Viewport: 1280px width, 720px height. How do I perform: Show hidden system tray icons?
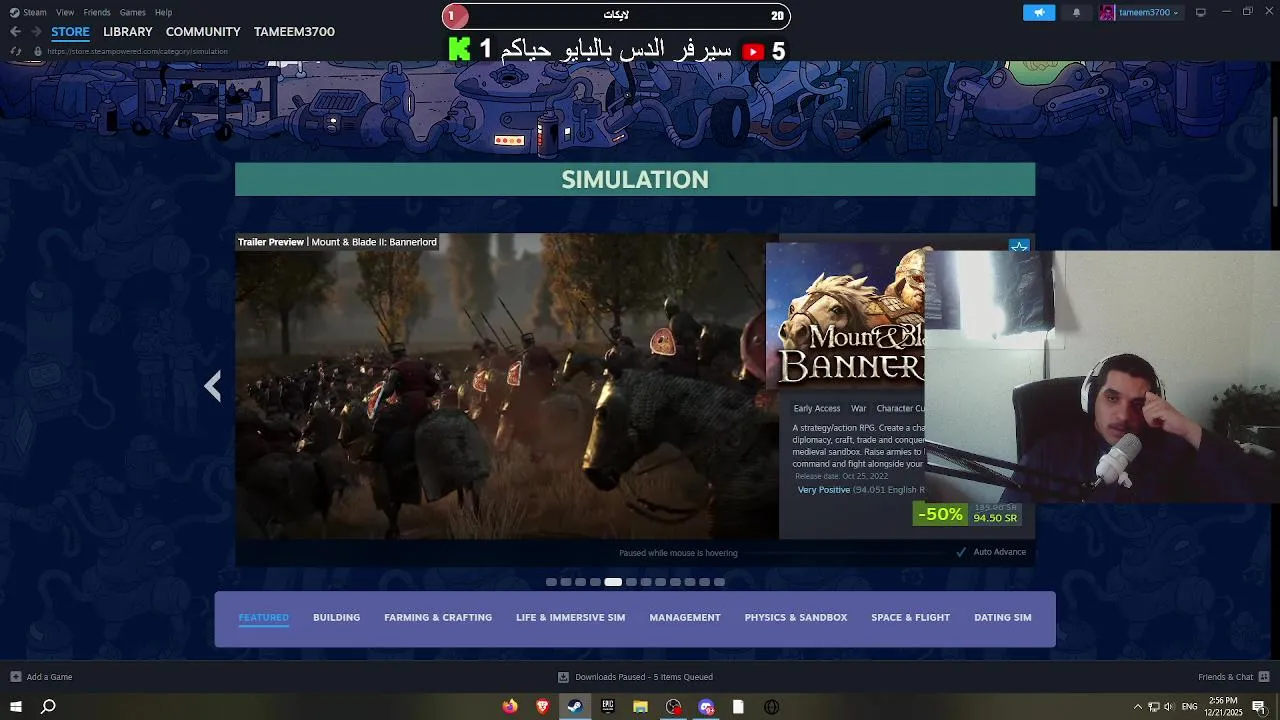1137,707
